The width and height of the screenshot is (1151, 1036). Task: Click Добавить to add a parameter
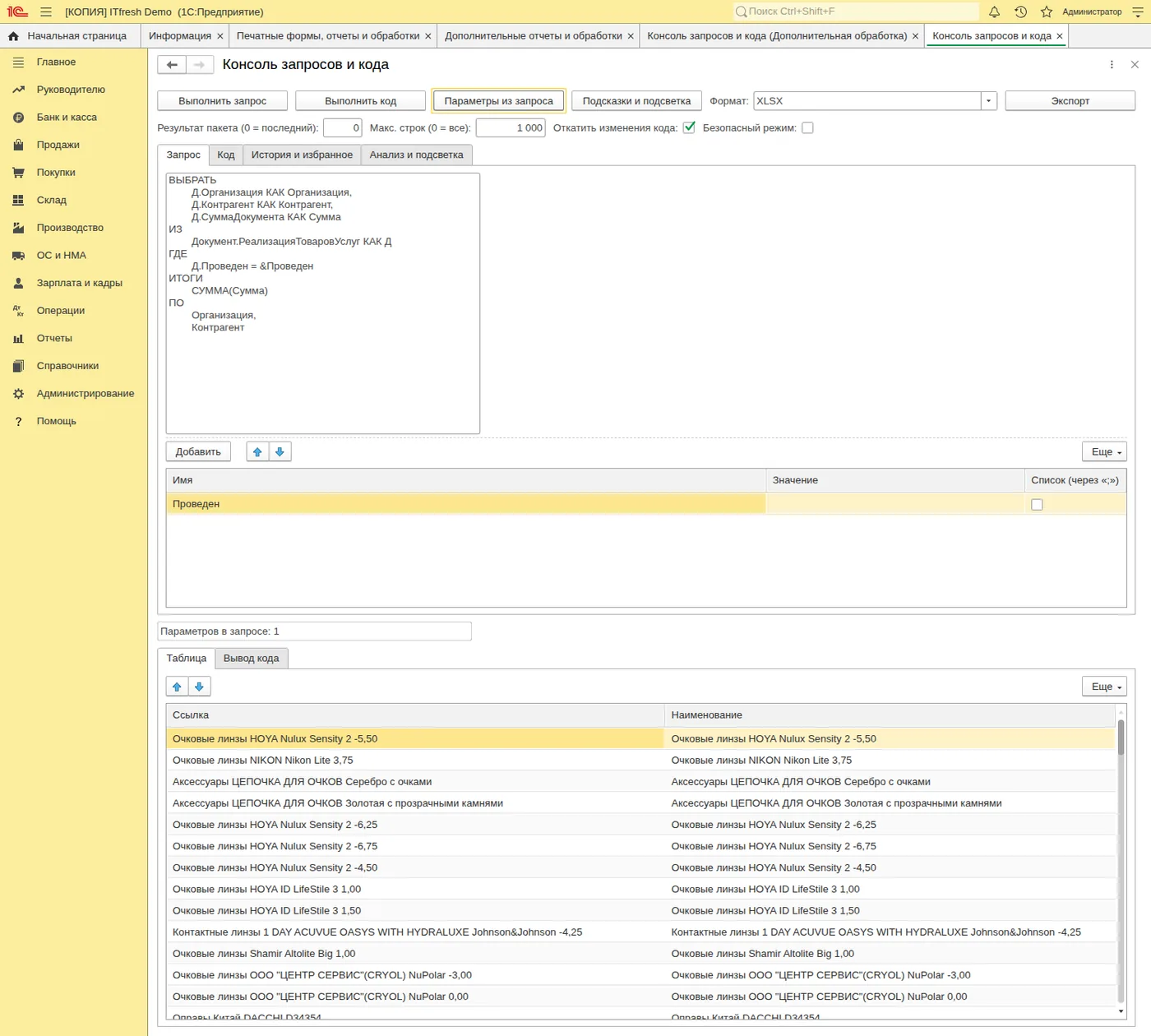(x=198, y=452)
